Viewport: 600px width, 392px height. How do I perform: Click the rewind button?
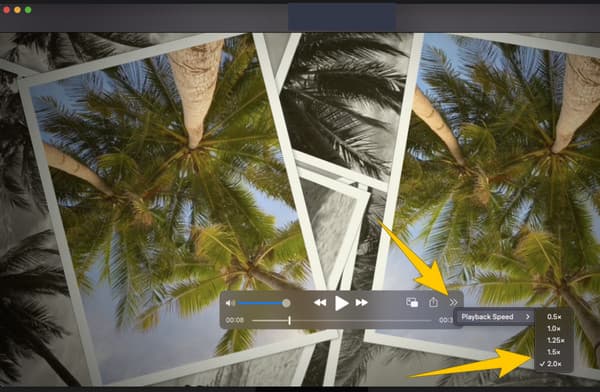pyautogui.click(x=320, y=303)
